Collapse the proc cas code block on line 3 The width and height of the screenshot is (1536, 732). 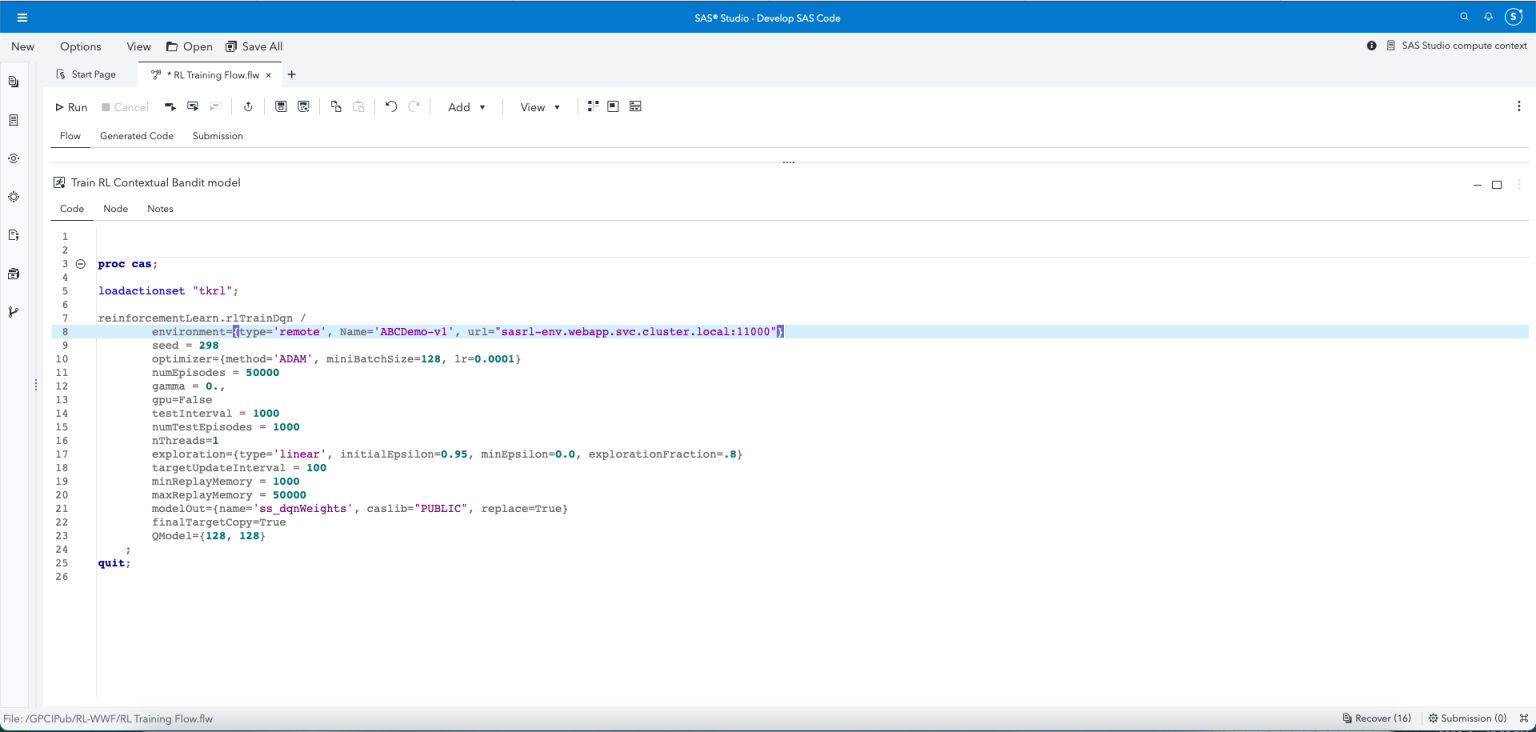[x=81, y=264]
